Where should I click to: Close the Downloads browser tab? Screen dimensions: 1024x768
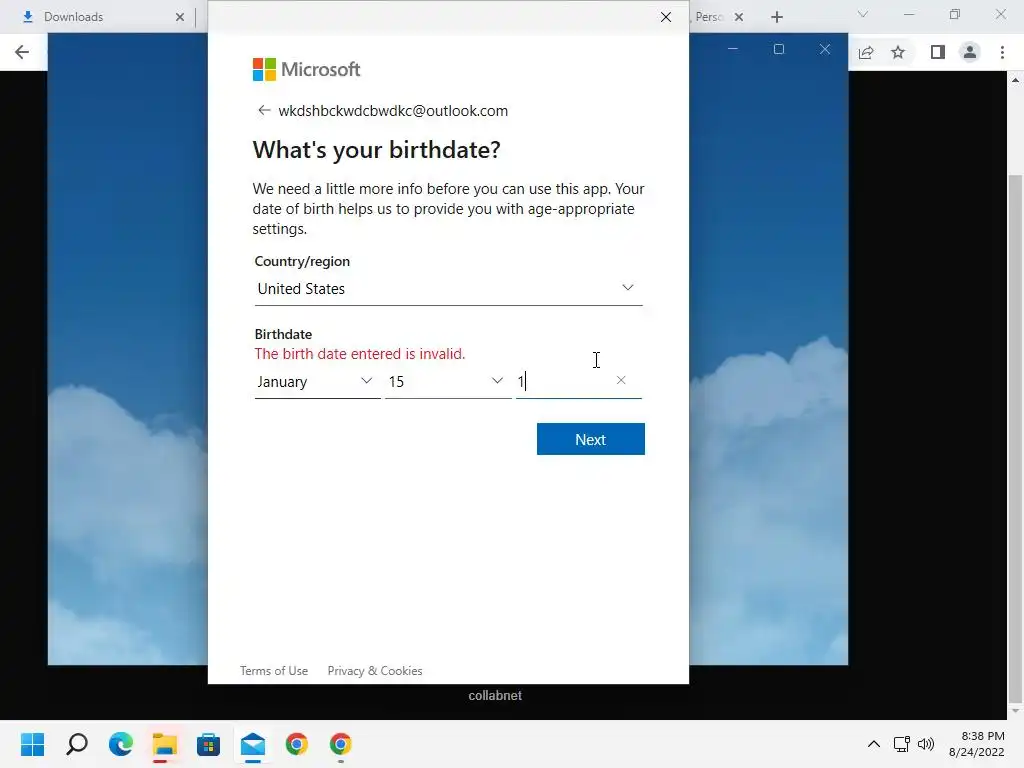point(180,17)
